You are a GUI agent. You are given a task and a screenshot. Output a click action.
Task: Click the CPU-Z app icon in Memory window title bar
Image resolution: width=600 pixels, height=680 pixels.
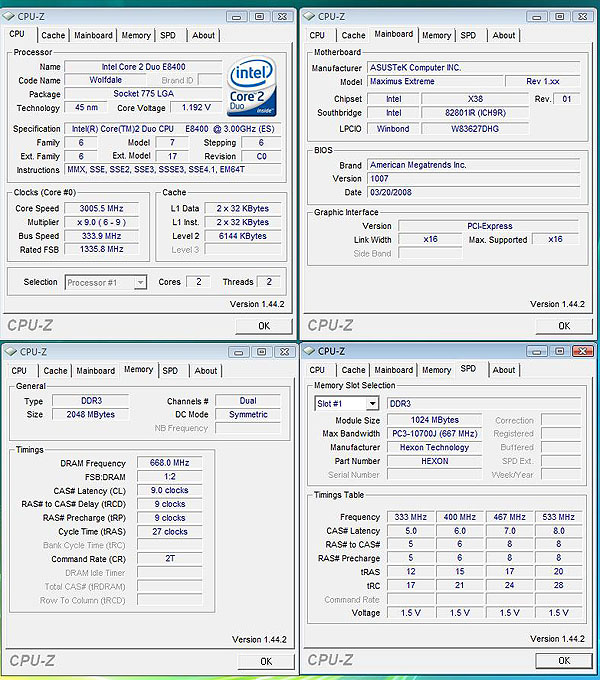11,352
